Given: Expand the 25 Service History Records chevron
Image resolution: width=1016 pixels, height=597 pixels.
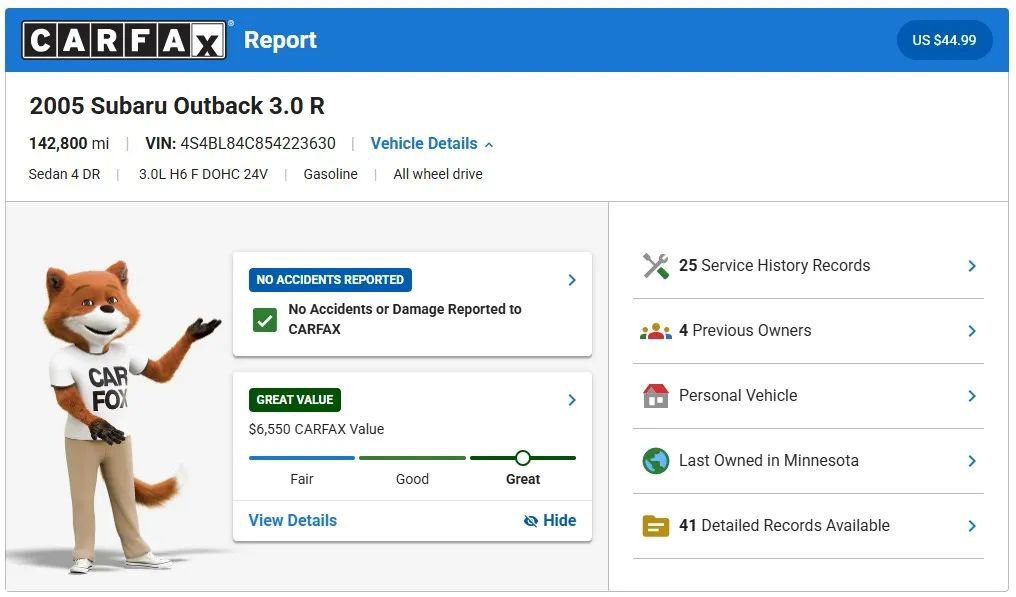Looking at the screenshot, I should tap(971, 266).
